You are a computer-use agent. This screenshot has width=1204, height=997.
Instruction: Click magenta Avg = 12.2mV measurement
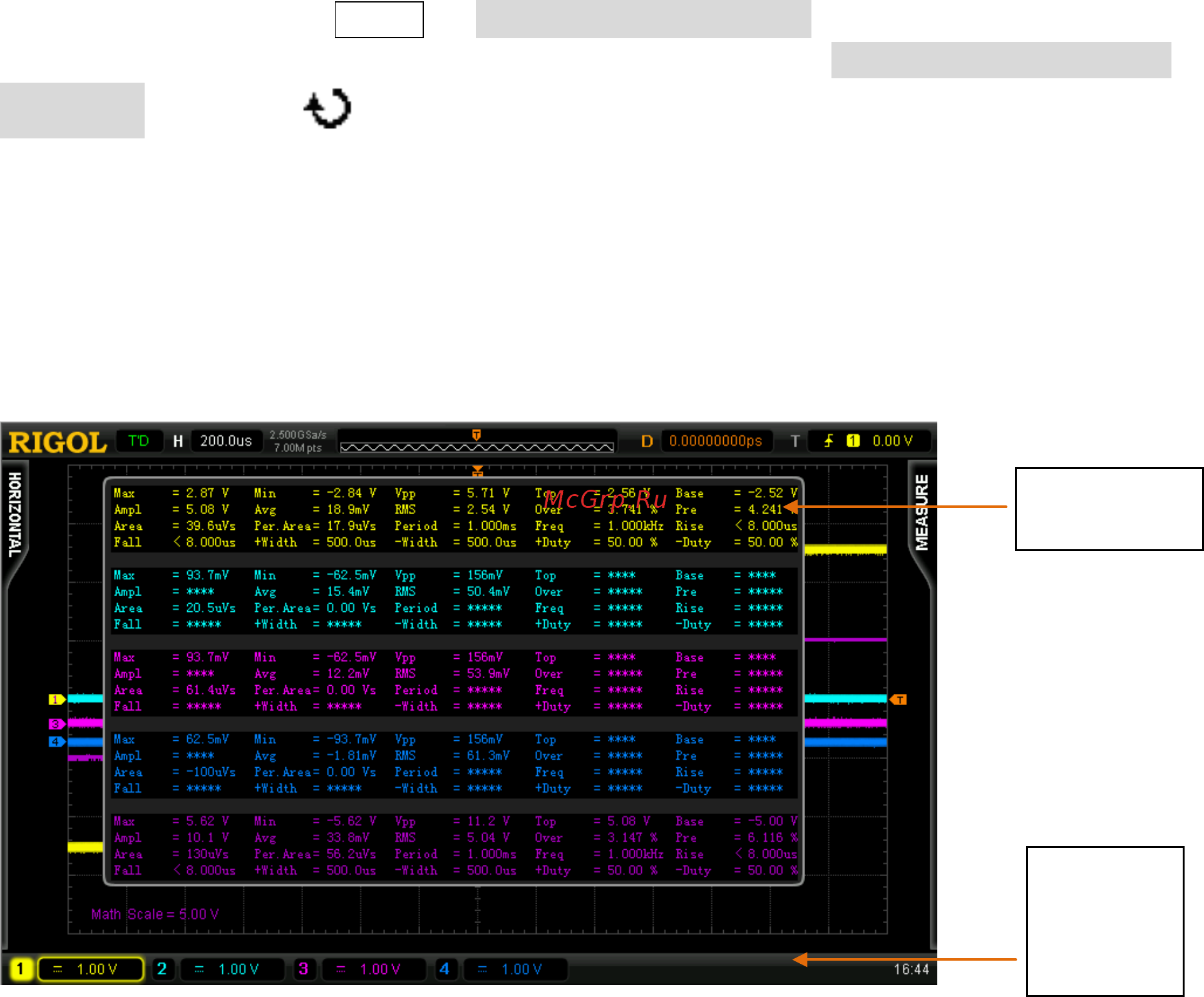(312, 674)
